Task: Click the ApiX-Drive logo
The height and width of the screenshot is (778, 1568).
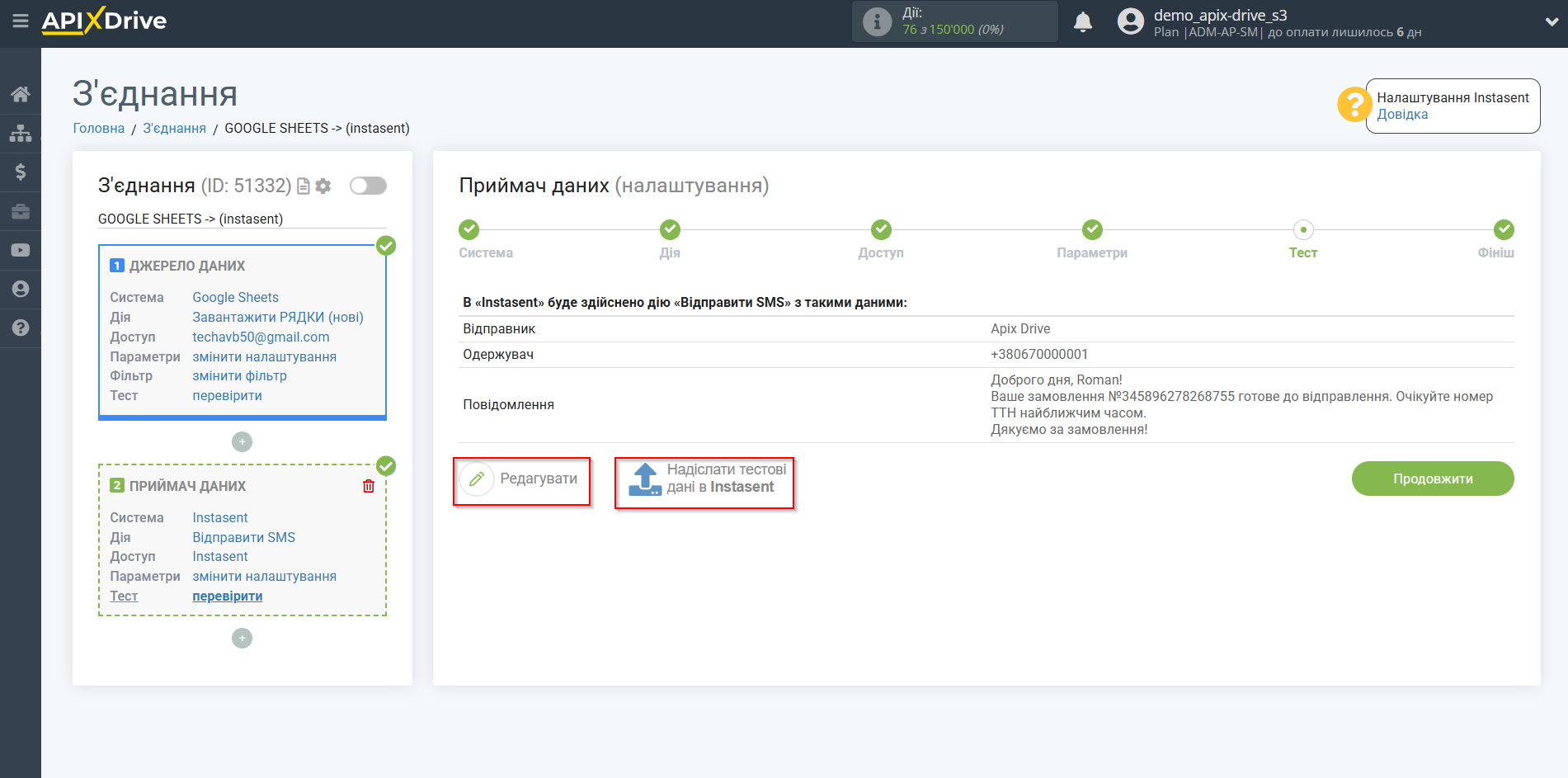Action: pos(104,21)
